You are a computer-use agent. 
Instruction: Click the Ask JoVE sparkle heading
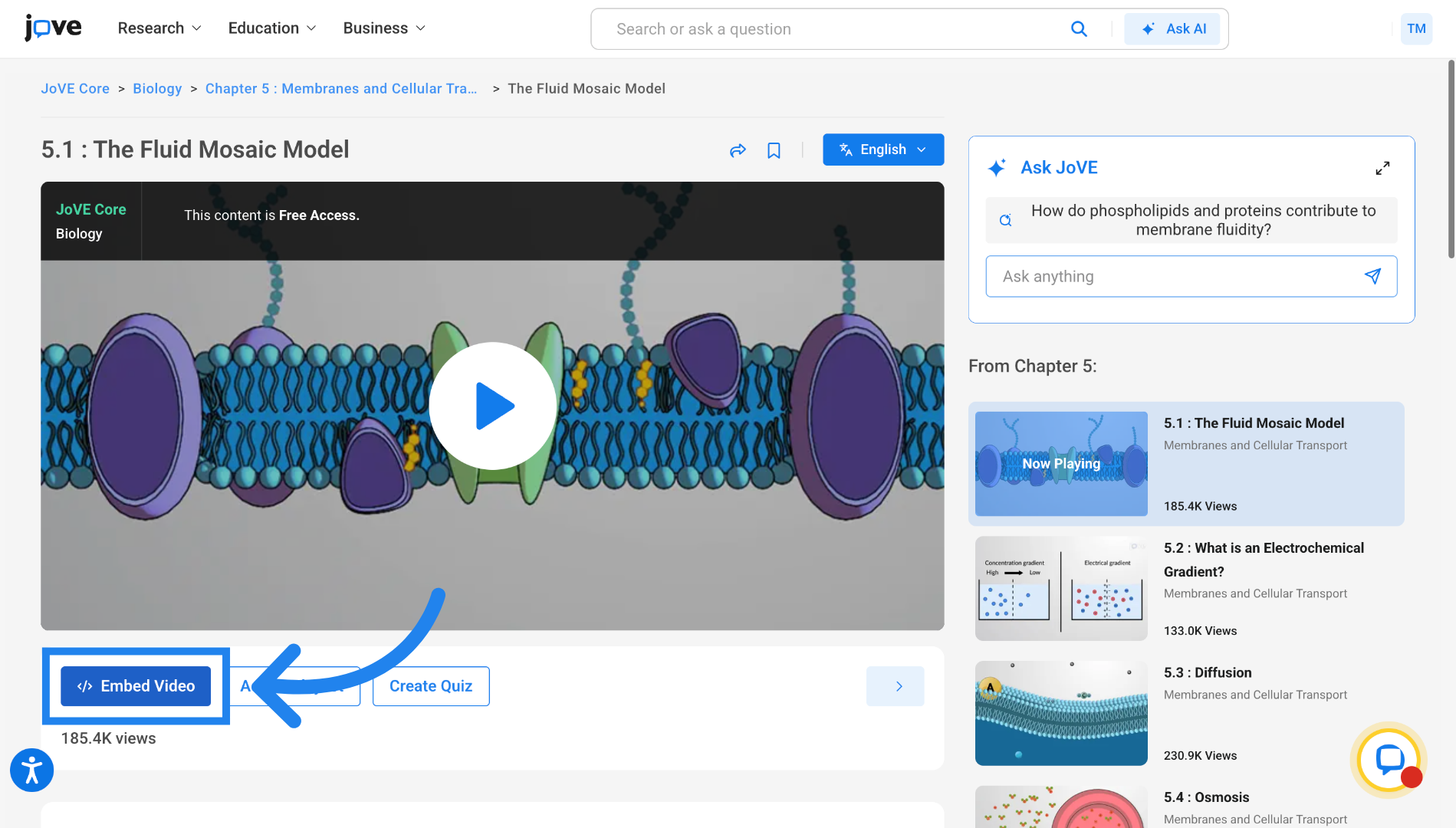(x=1044, y=168)
